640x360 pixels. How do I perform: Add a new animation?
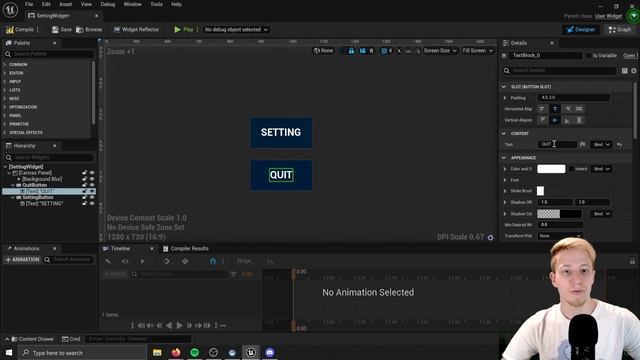tap(22, 260)
